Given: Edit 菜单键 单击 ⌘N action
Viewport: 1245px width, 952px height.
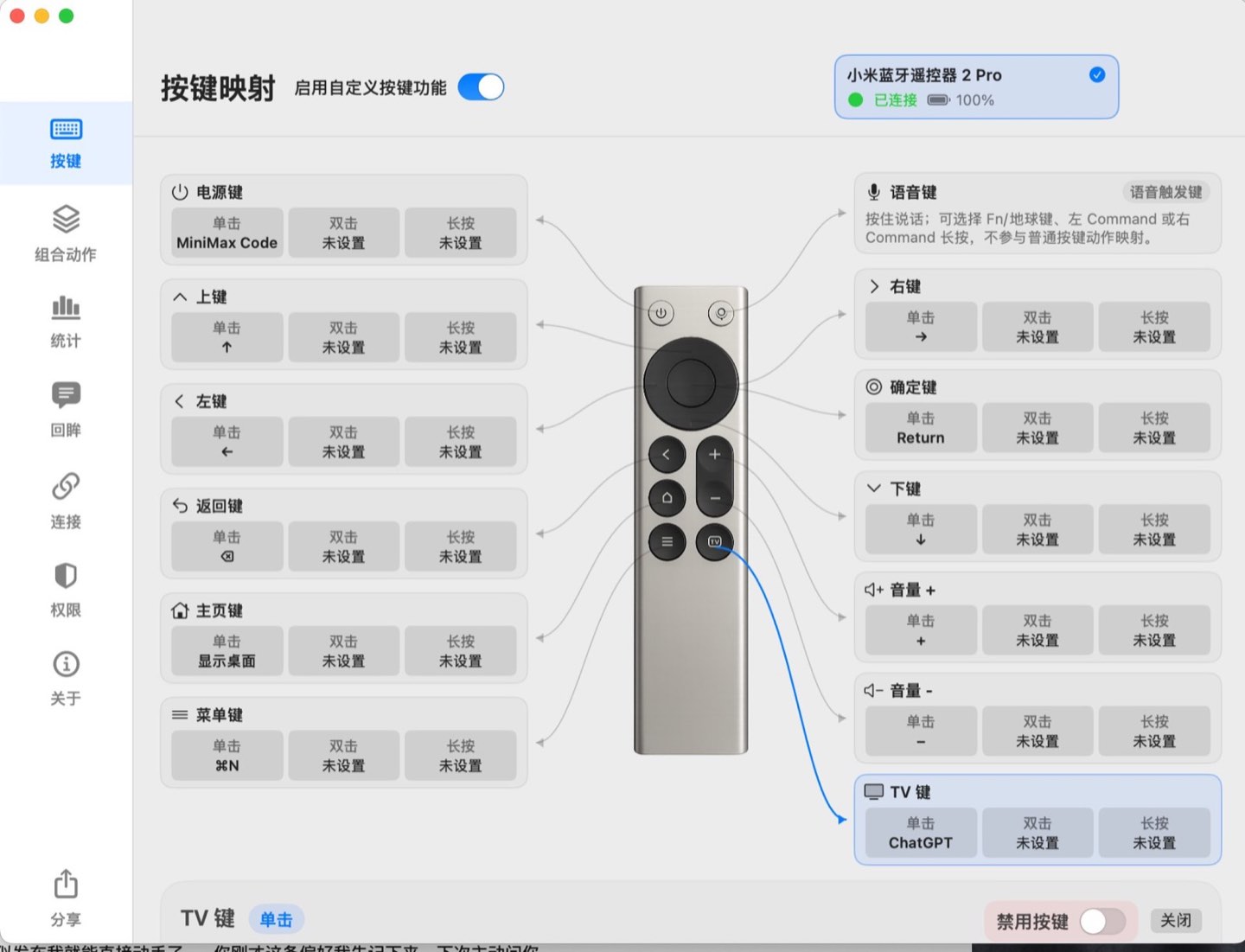Looking at the screenshot, I should (x=227, y=756).
